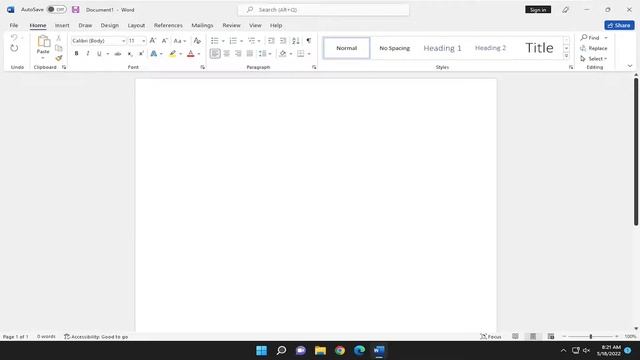
Task: Open the Windows Start menu
Action: click(x=262, y=350)
